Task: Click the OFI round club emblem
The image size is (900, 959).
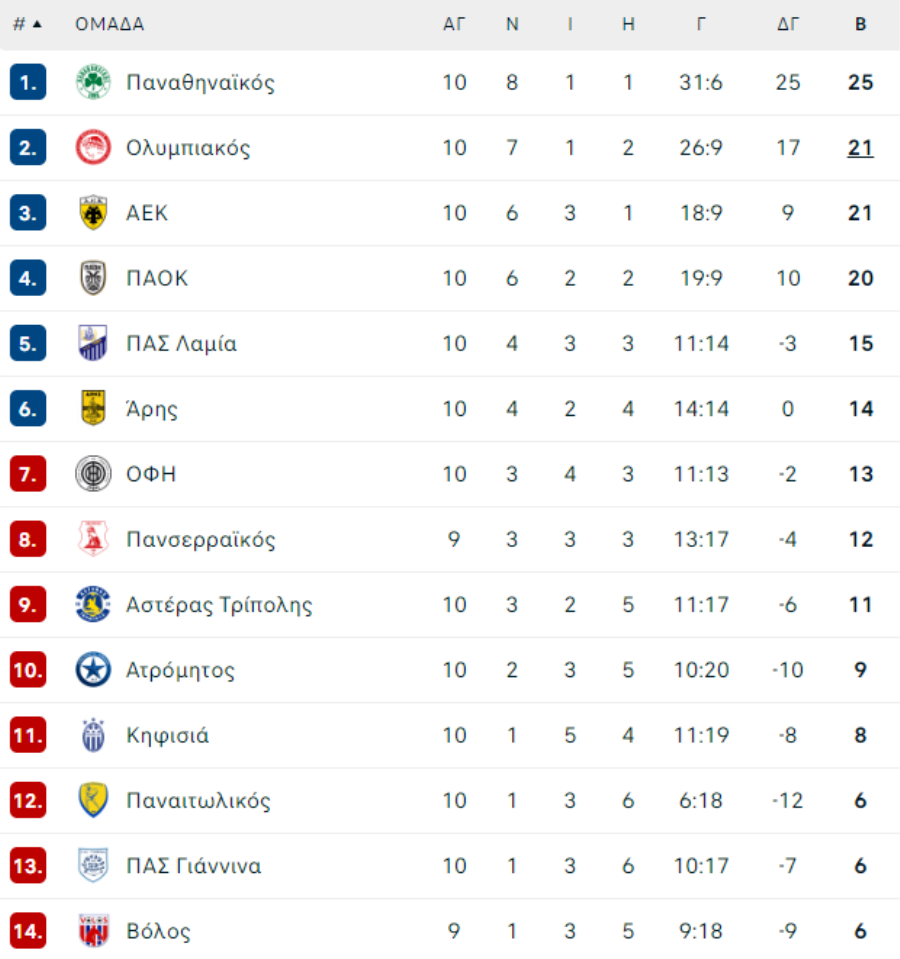Action: [x=93, y=474]
